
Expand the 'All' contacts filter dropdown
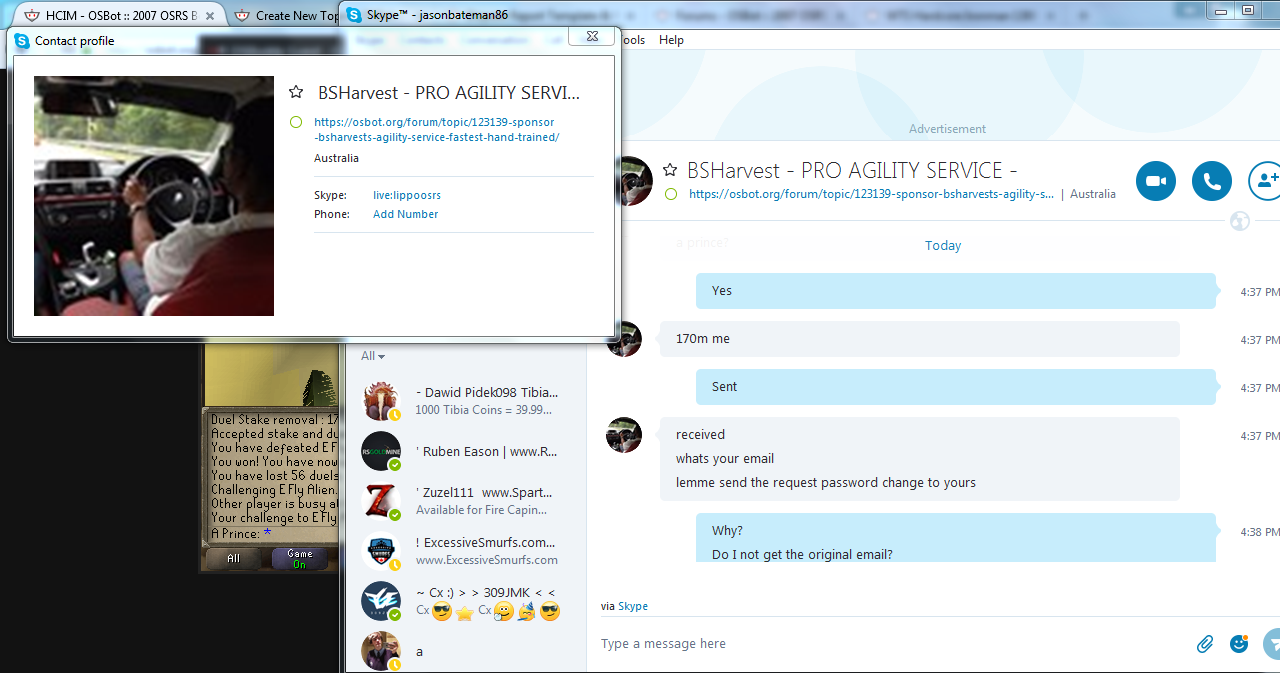click(x=373, y=356)
